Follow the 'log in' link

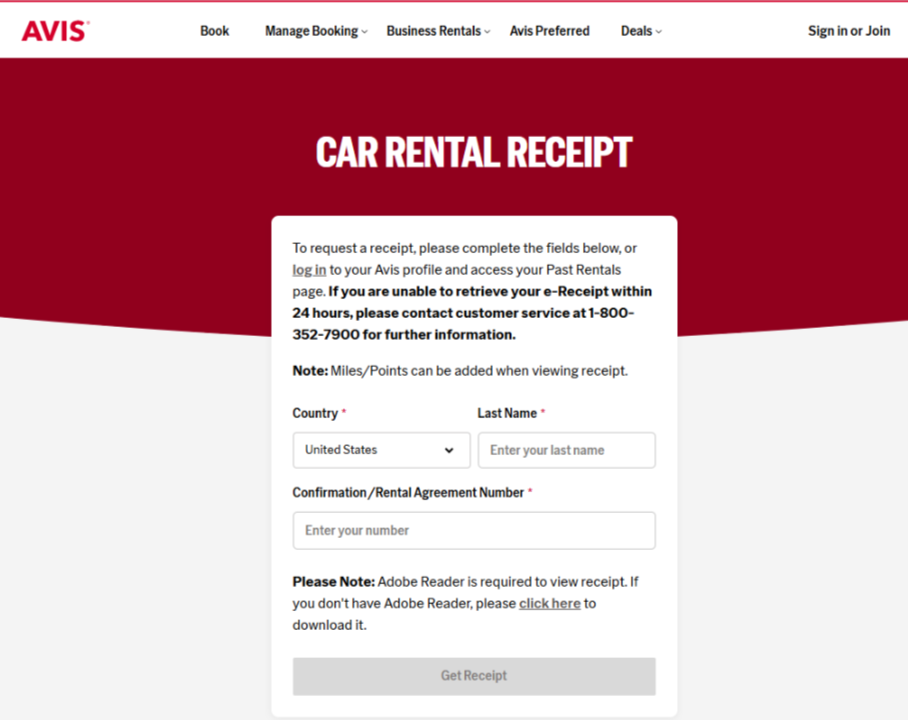click(x=309, y=270)
